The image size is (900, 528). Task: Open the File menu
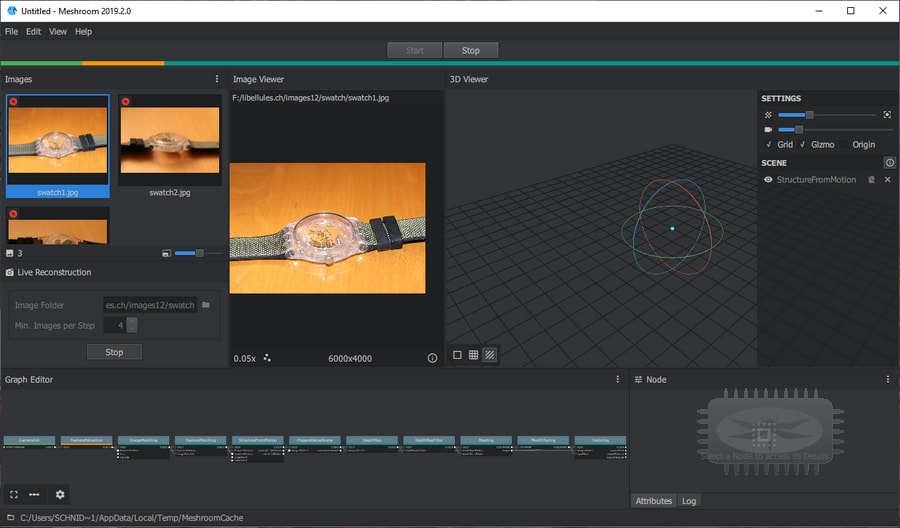[x=11, y=32]
